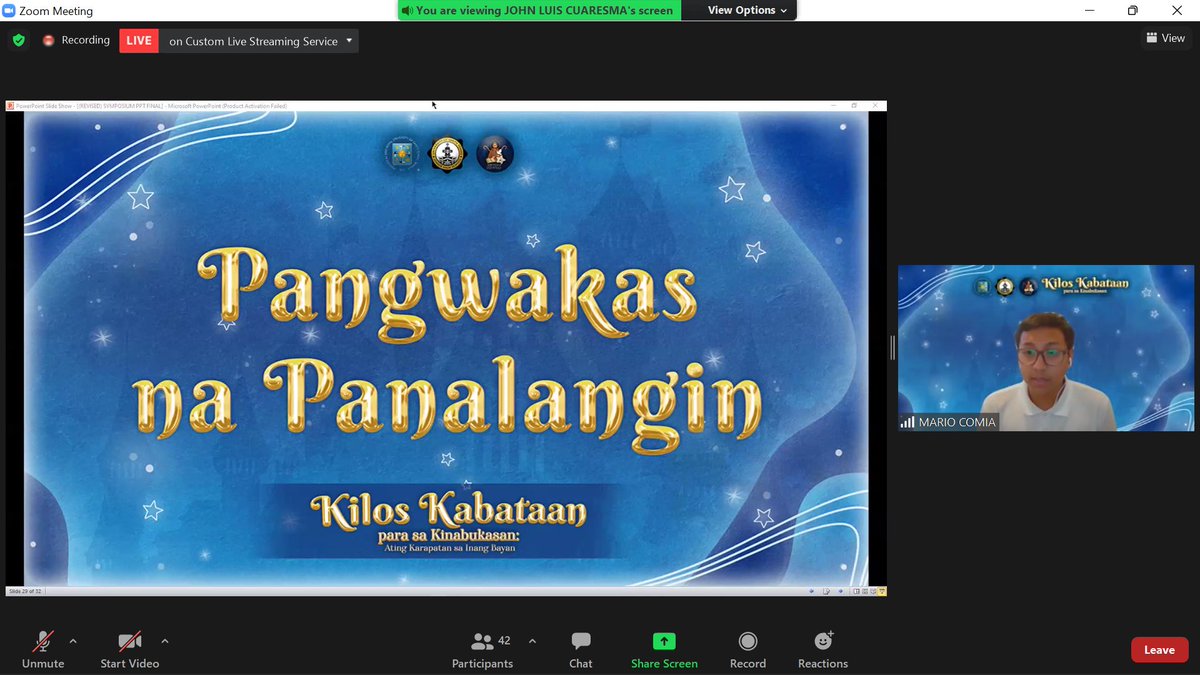
Task: Open the Custom Live Streaming Service dropdown
Action: click(x=259, y=41)
